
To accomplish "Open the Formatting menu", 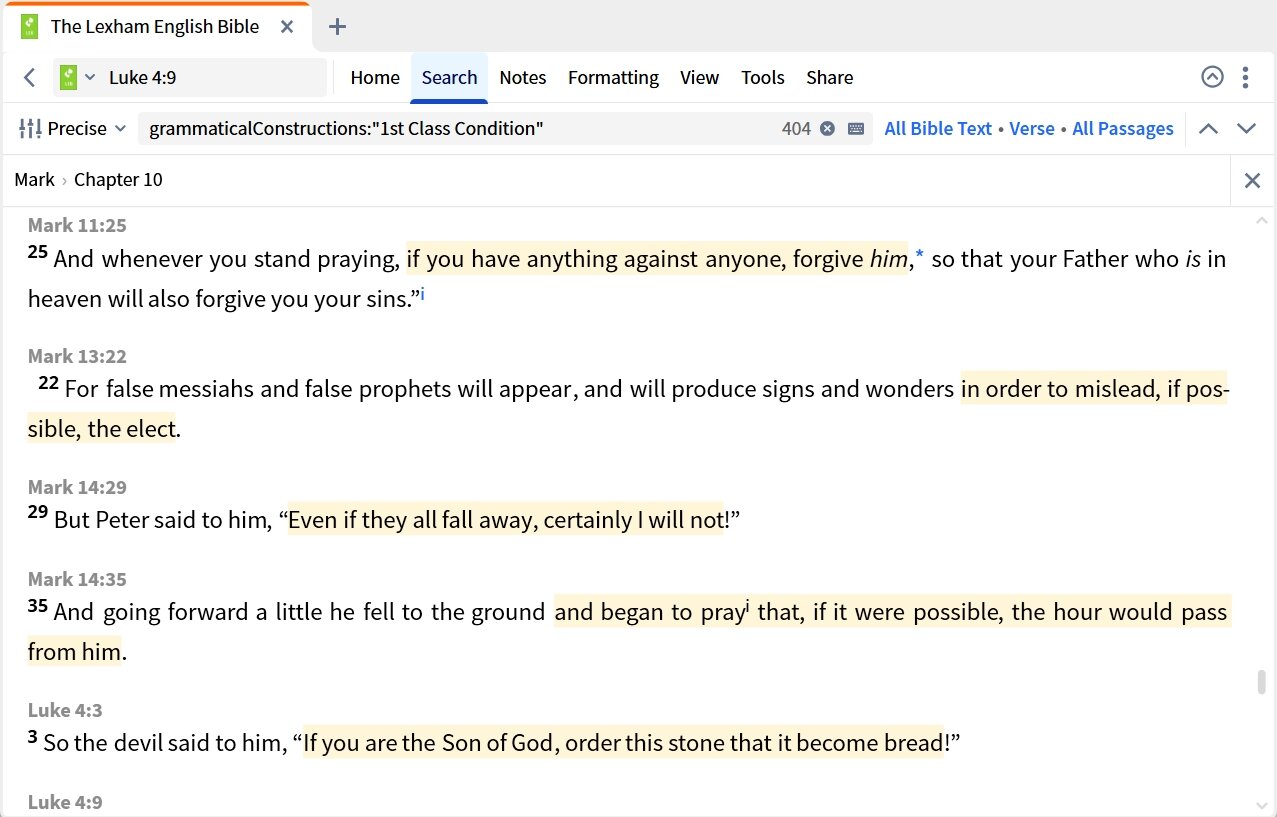I will tap(613, 77).
